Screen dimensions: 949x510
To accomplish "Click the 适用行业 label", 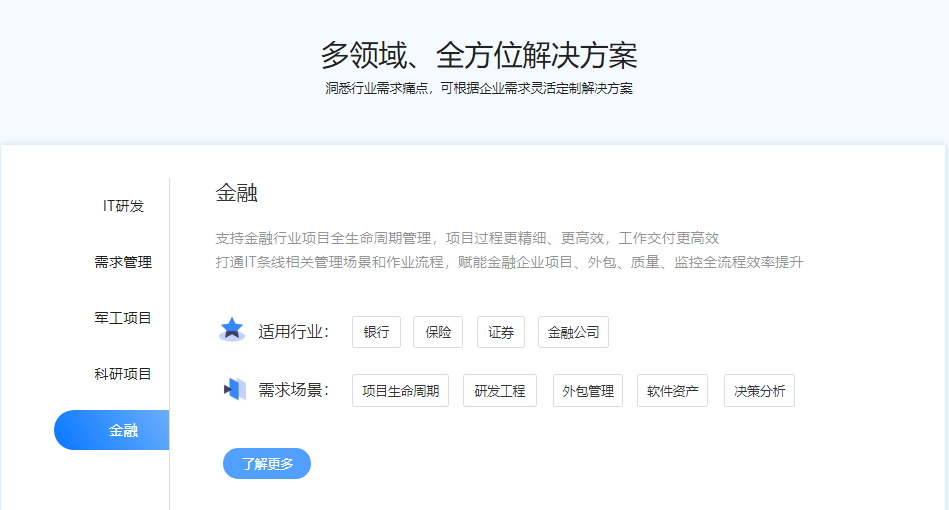I will tap(294, 332).
